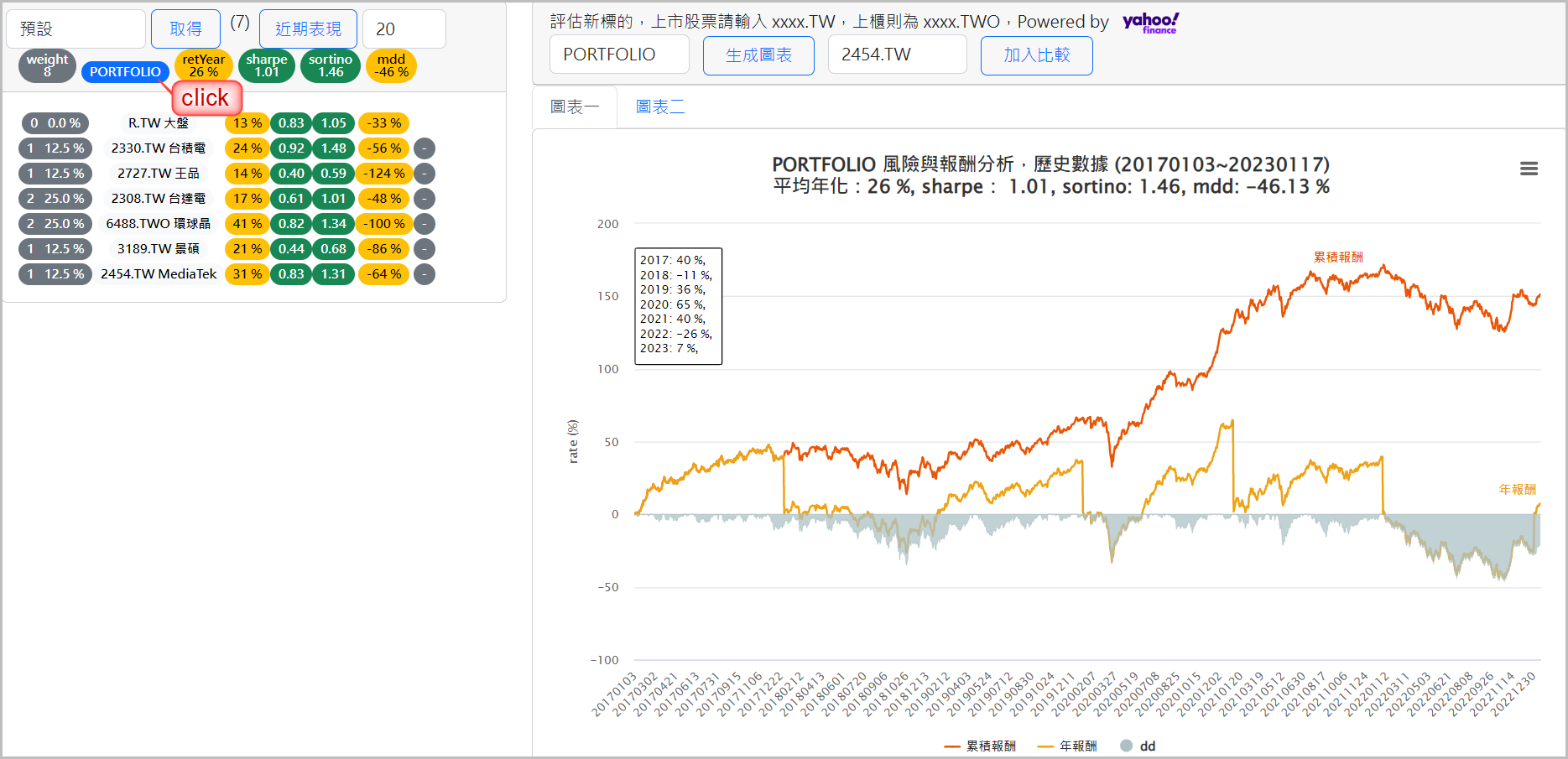Image resolution: width=1568 pixels, height=759 pixels.
Task: Open the chart hamburger context menu
Action: 1529,169
